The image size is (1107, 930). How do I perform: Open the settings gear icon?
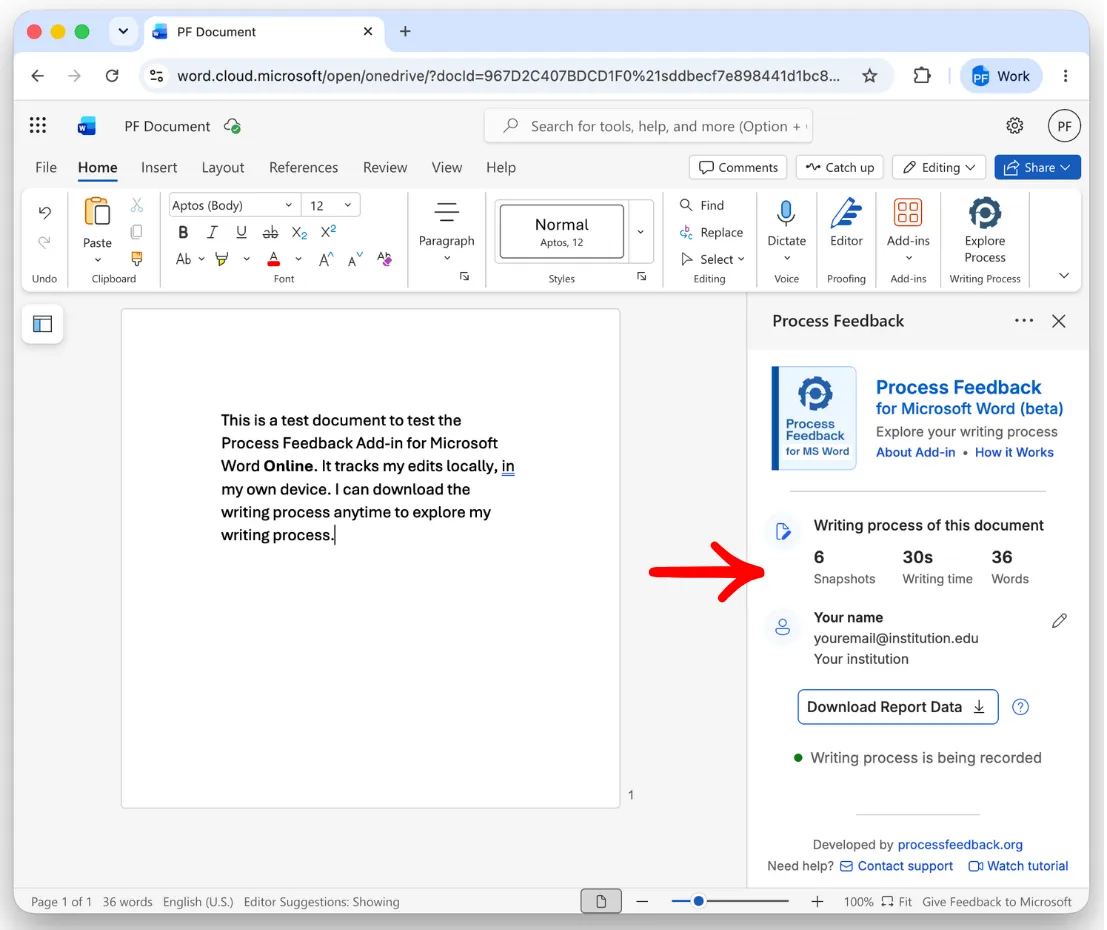(x=1015, y=126)
